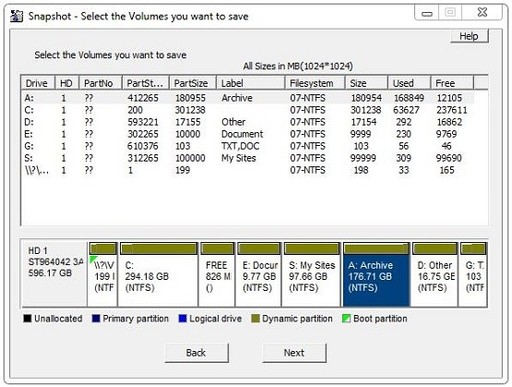Click the Document label cell

[242, 134]
